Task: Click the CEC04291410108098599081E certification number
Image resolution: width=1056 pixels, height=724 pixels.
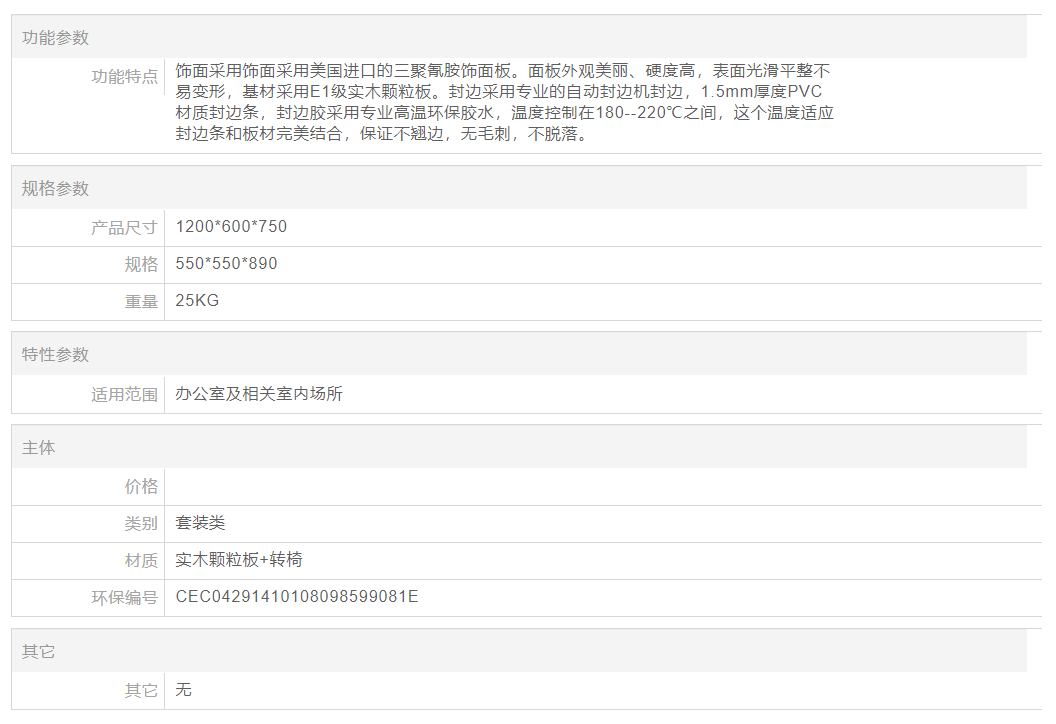Action: (297, 598)
